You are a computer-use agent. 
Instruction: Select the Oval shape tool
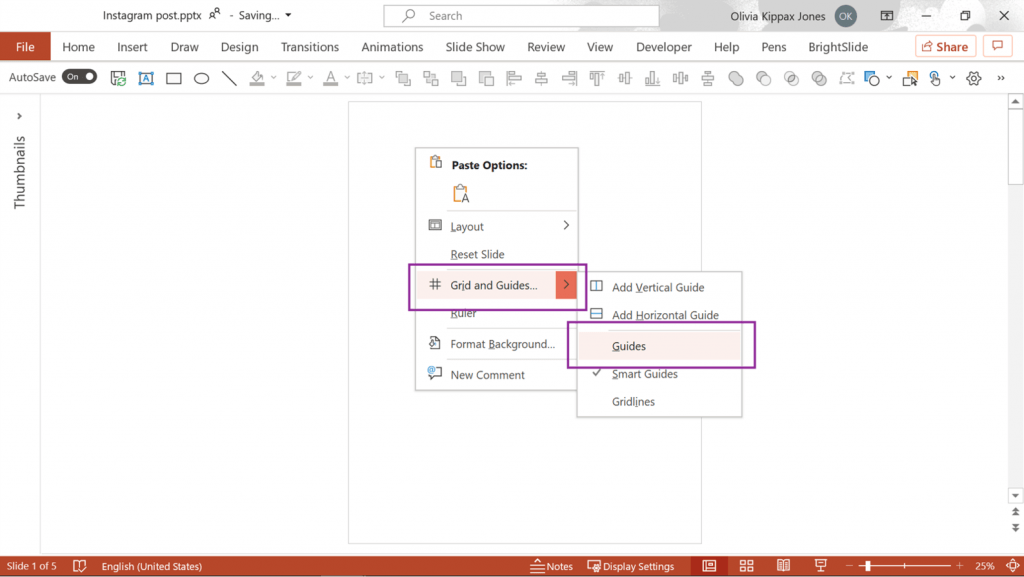[x=201, y=78]
